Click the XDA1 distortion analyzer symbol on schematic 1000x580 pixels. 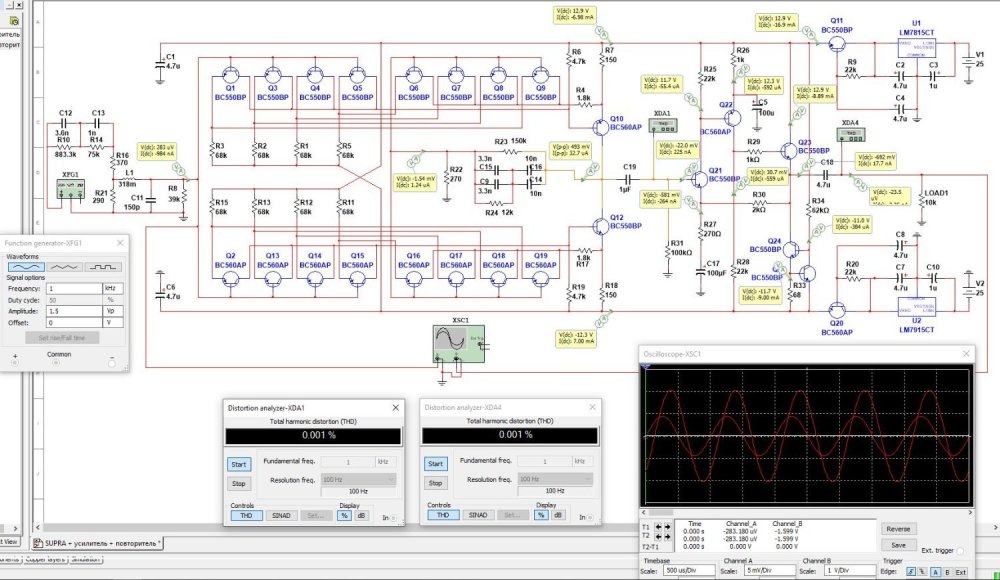[662, 127]
